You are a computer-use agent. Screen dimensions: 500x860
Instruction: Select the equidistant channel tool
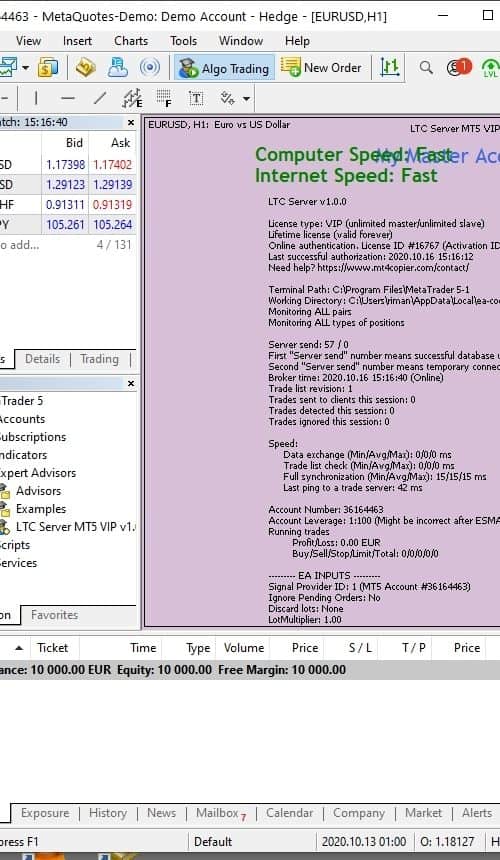click(x=132, y=98)
